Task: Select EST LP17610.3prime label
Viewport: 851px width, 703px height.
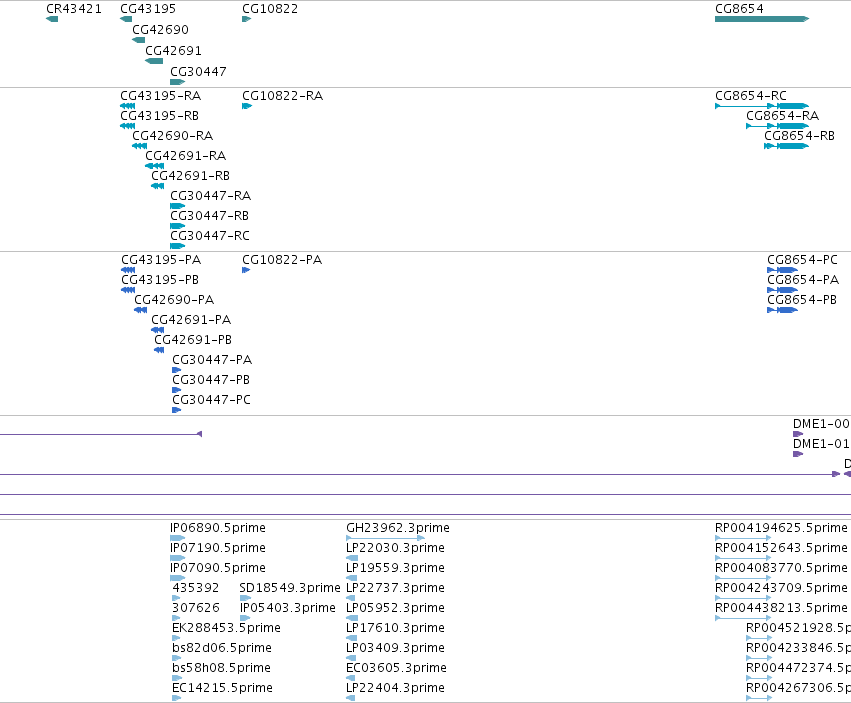Action: (396, 629)
